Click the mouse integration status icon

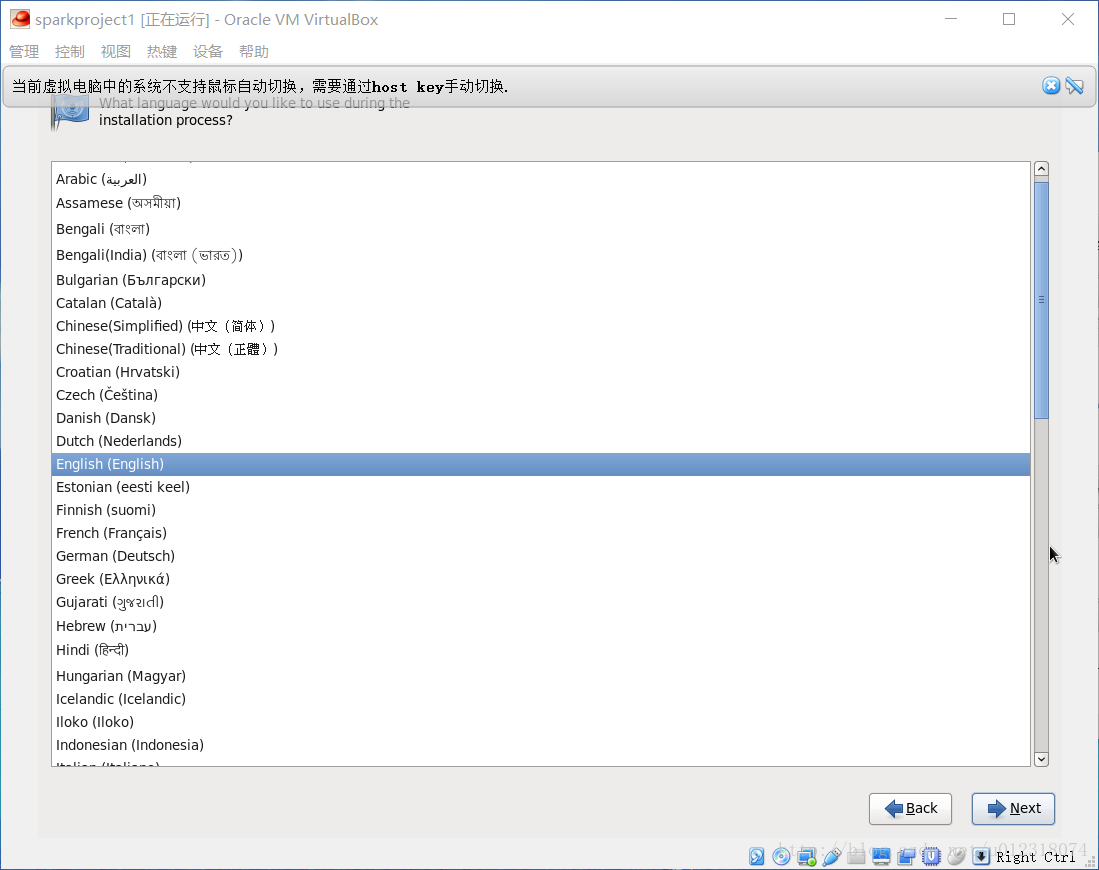(956, 856)
